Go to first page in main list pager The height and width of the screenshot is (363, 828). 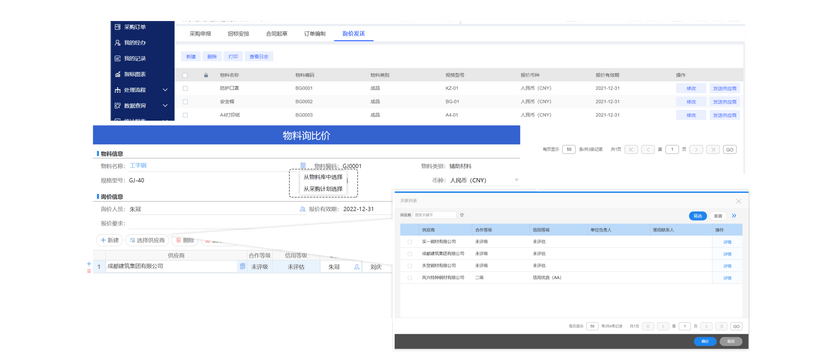[x=631, y=150]
